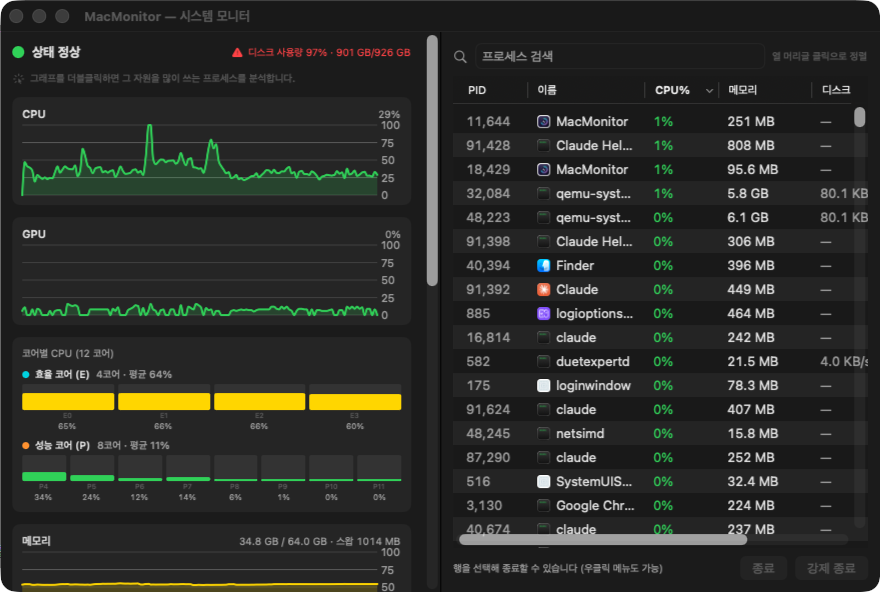
Task: Click the netsimd process icon
Action: point(543,434)
